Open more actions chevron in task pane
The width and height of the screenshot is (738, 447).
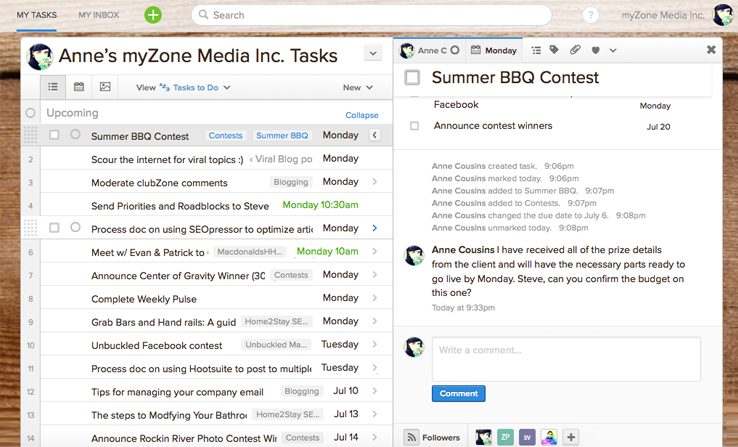tap(613, 50)
